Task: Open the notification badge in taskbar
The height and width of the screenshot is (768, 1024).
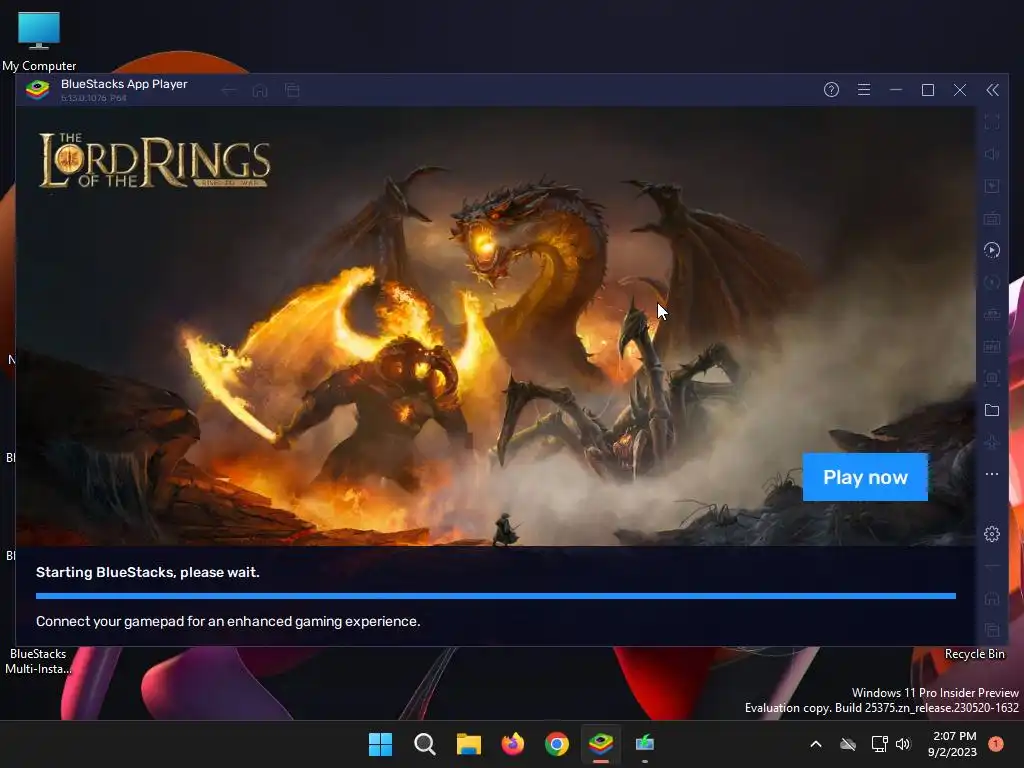Action: [x=995, y=744]
